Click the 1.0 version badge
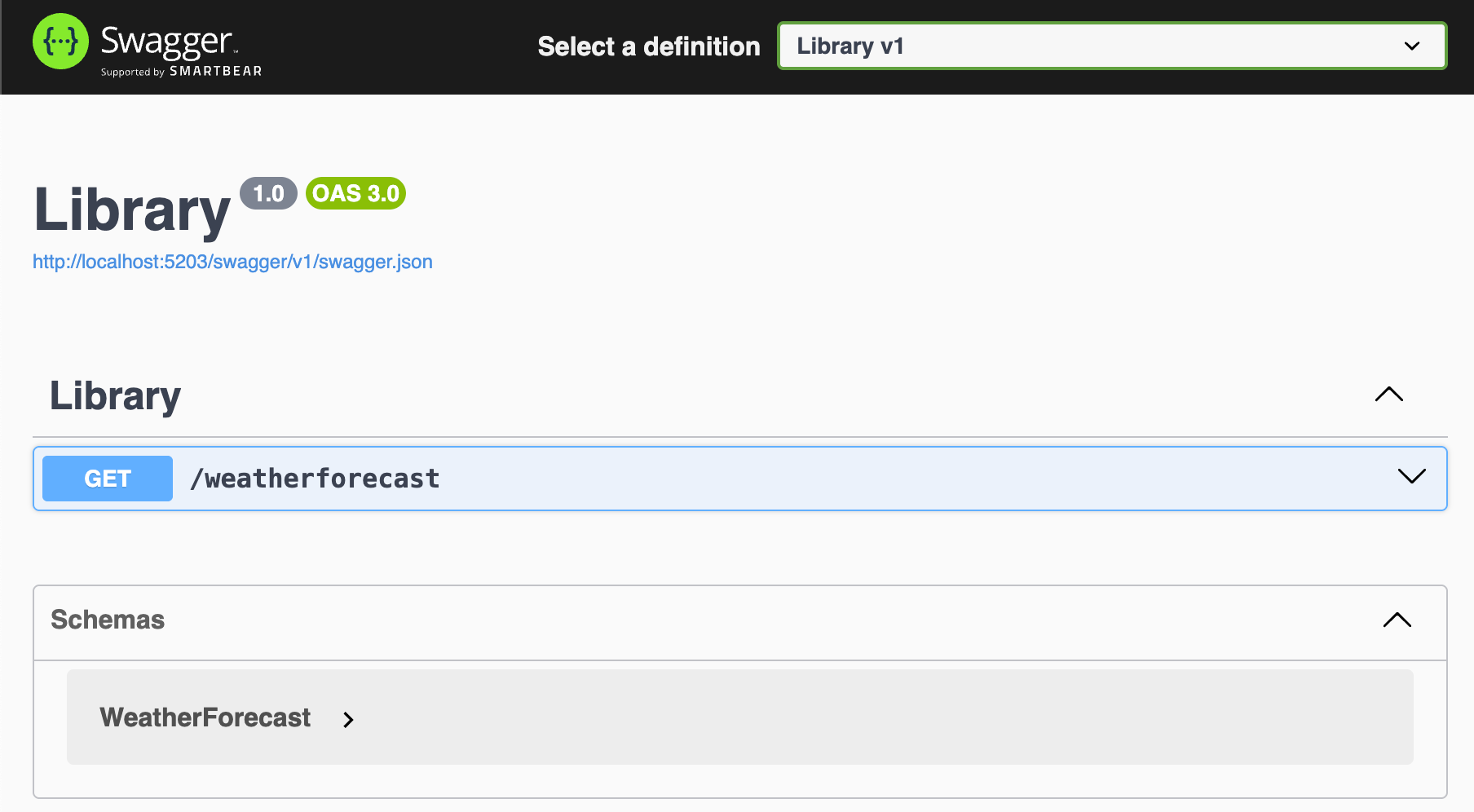 tap(268, 194)
